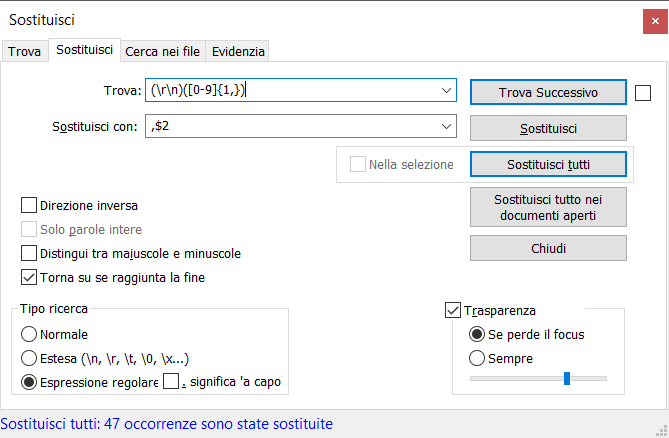
Task: Select the Evidenzia tab
Action: 239,50
